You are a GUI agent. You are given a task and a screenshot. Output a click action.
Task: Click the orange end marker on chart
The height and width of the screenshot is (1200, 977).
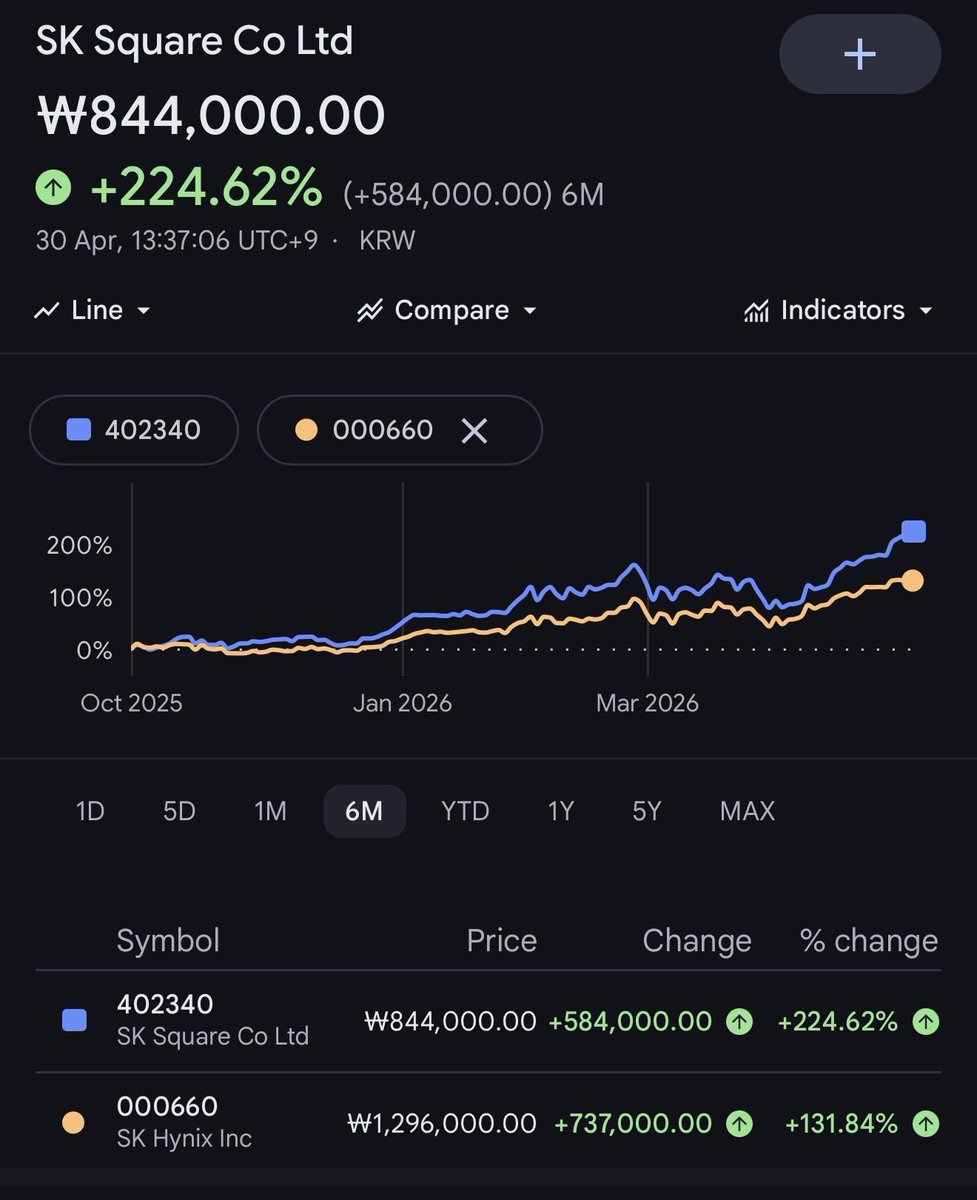tap(913, 580)
